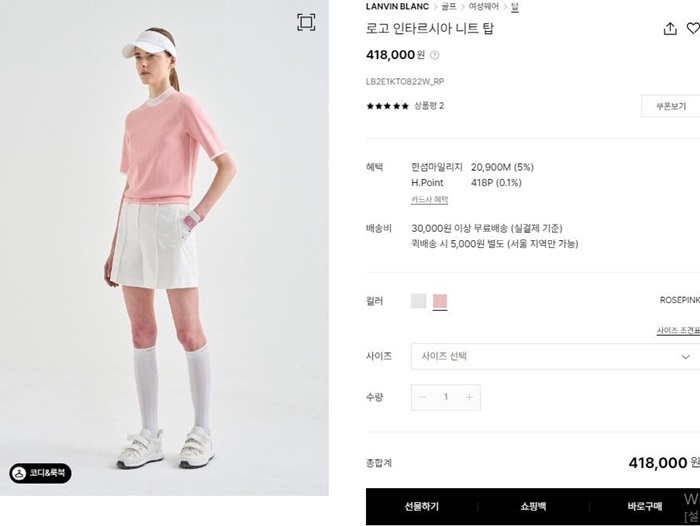The height and width of the screenshot is (526, 700).
Task: Add to cart with 쇼핑백 button
Action: click(x=533, y=506)
